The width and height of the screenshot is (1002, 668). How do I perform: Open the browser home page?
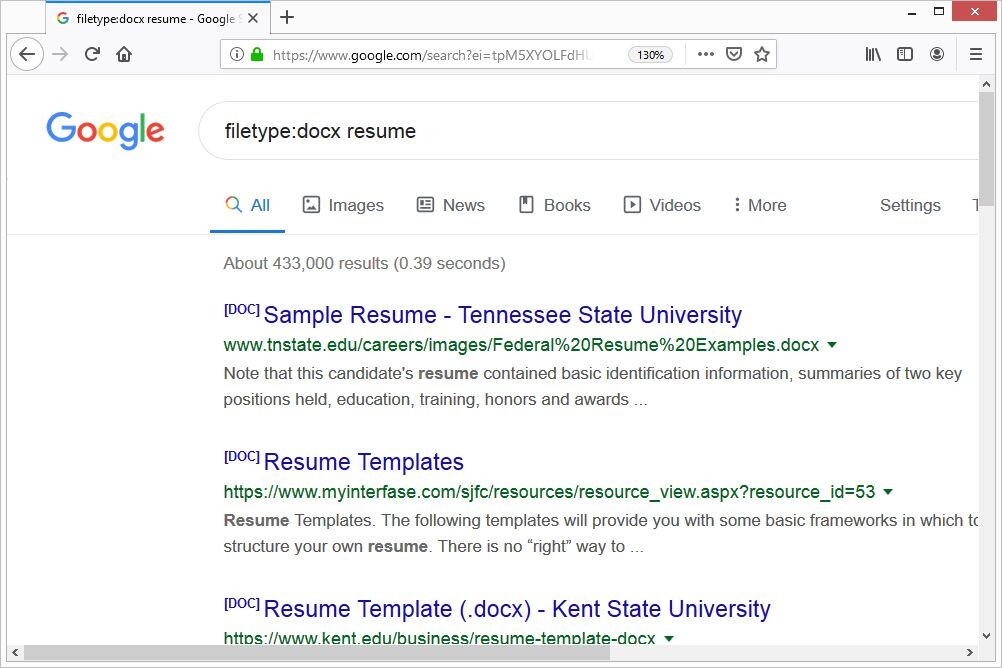124,54
